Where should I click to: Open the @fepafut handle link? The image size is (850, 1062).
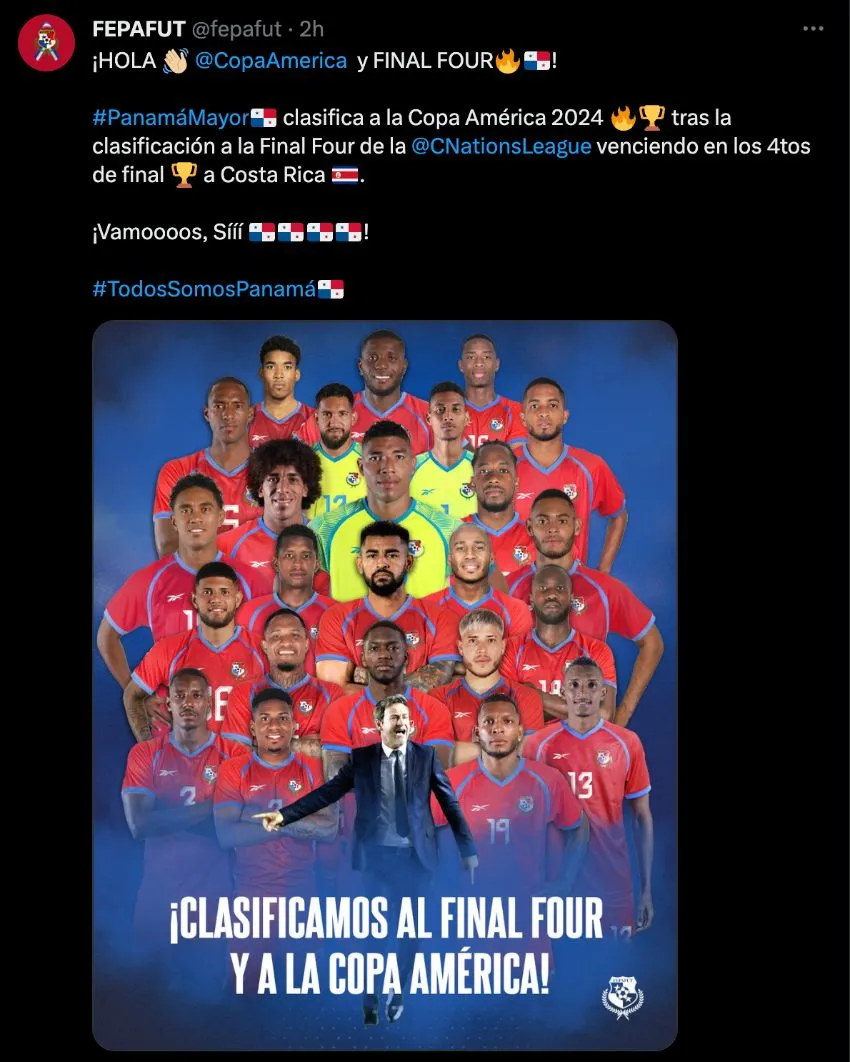pos(237,29)
